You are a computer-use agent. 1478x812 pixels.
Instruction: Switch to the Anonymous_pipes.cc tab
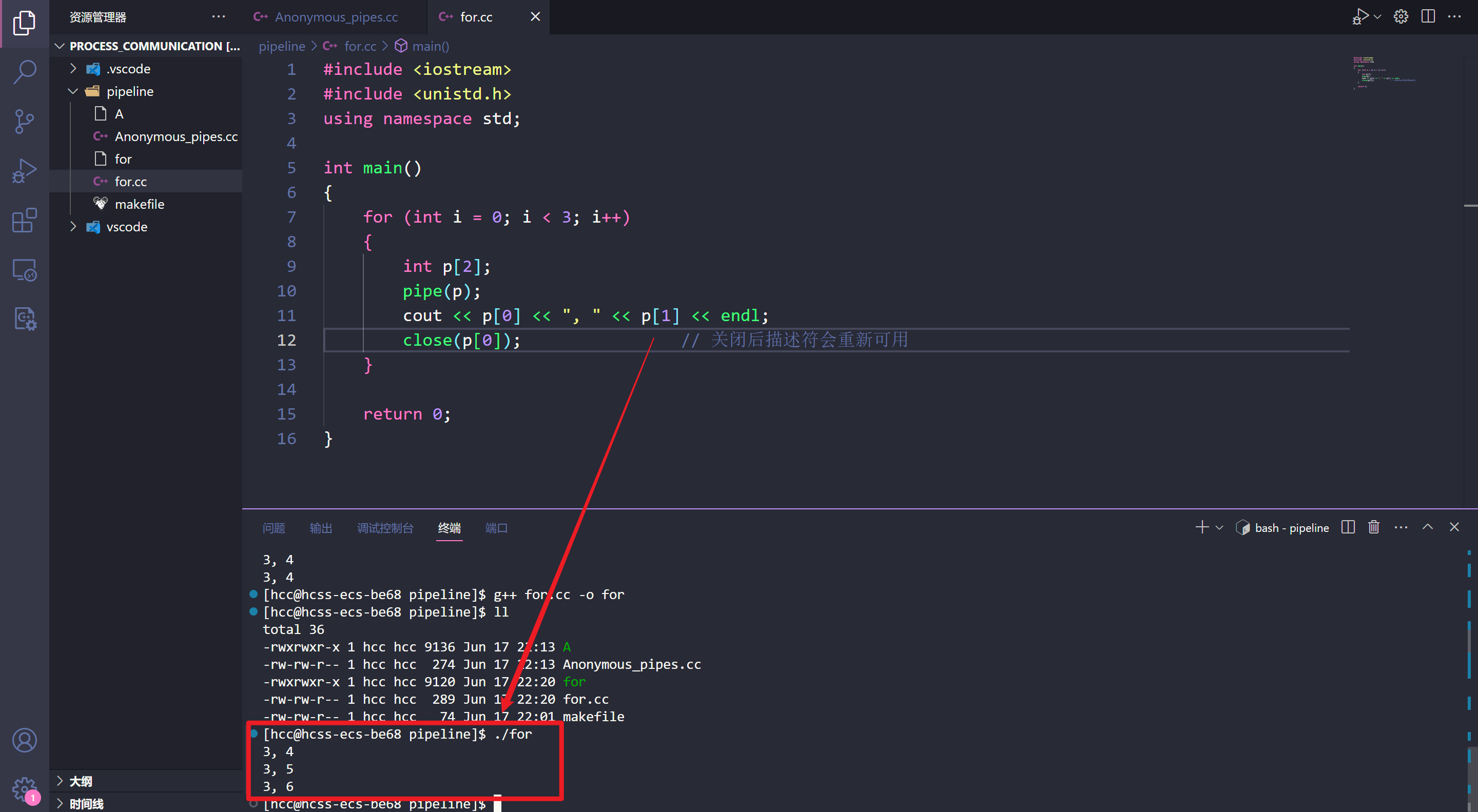click(336, 16)
